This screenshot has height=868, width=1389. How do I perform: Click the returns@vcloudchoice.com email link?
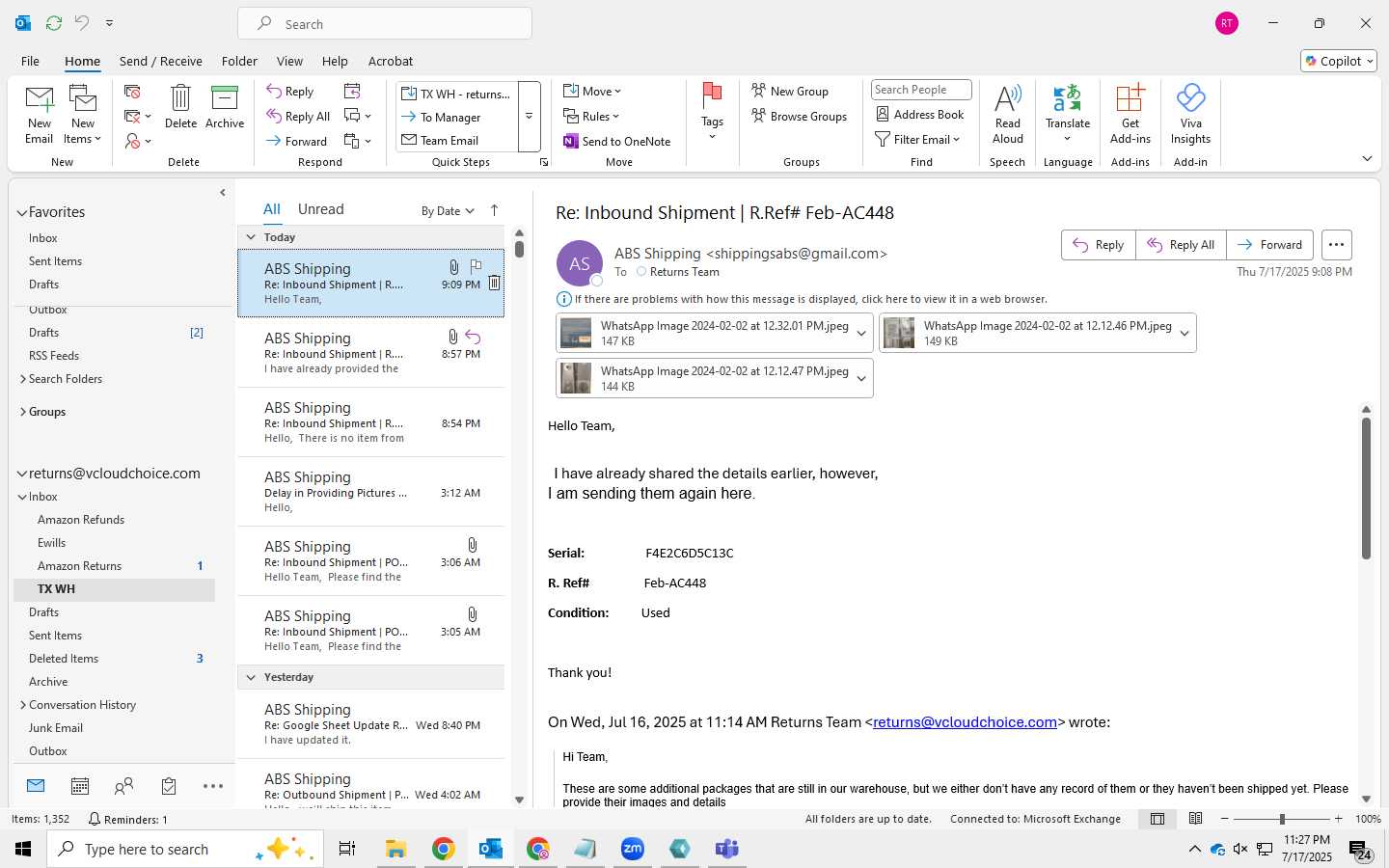click(x=965, y=722)
